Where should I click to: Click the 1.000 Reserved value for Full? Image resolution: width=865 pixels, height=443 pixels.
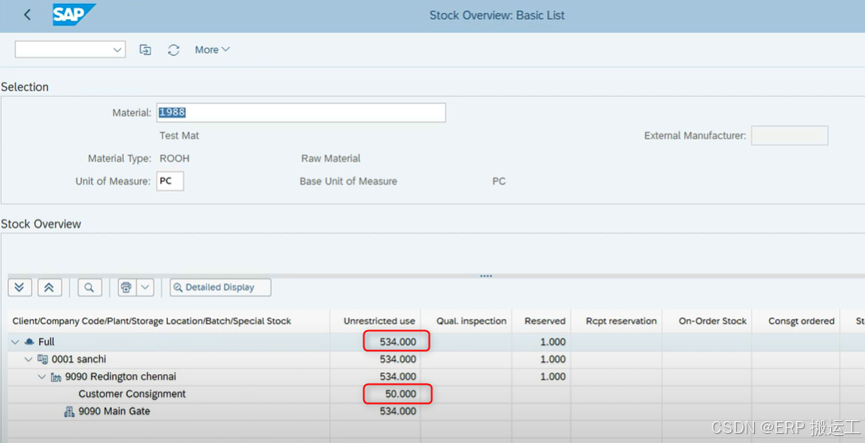553,342
